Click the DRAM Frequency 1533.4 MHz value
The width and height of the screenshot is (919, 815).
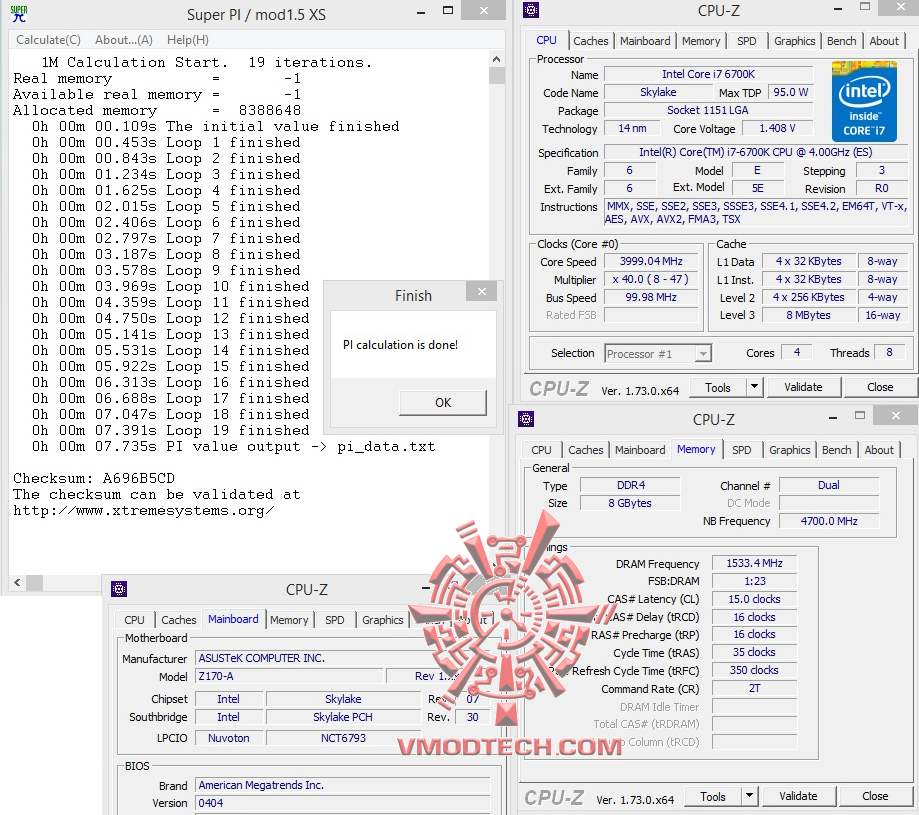coord(754,563)
